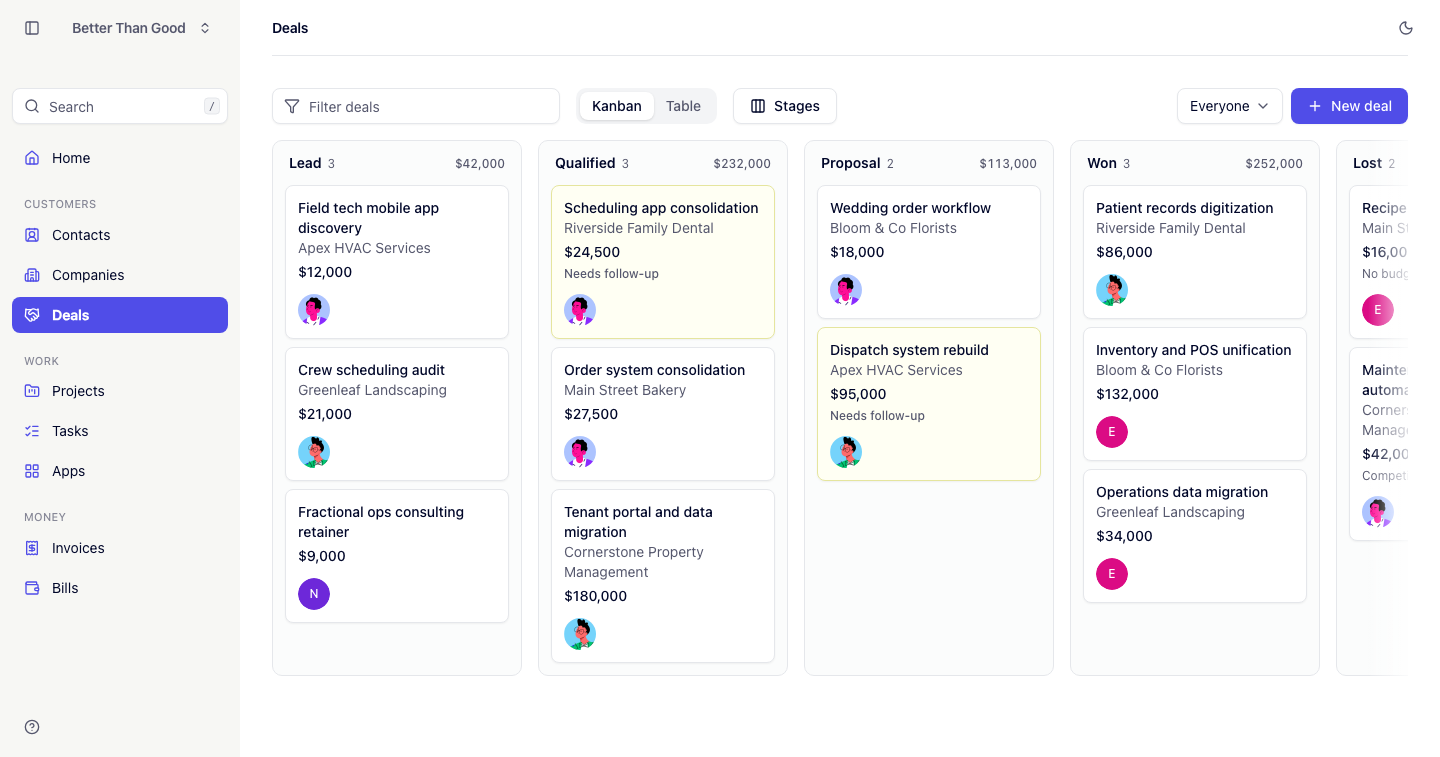Open Tasks page
The width and height of the screenshot is (1440, 757).
pos(120,431)
